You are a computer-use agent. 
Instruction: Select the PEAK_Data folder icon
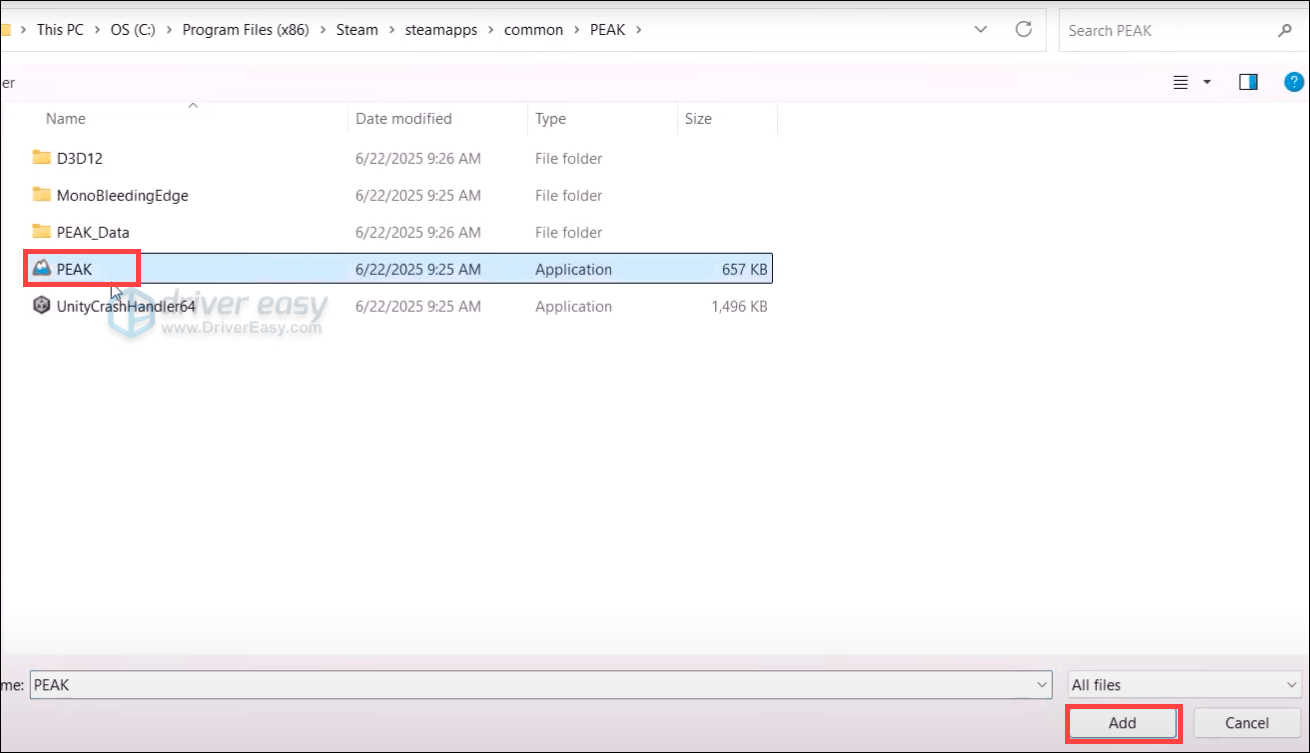(41, 232)
